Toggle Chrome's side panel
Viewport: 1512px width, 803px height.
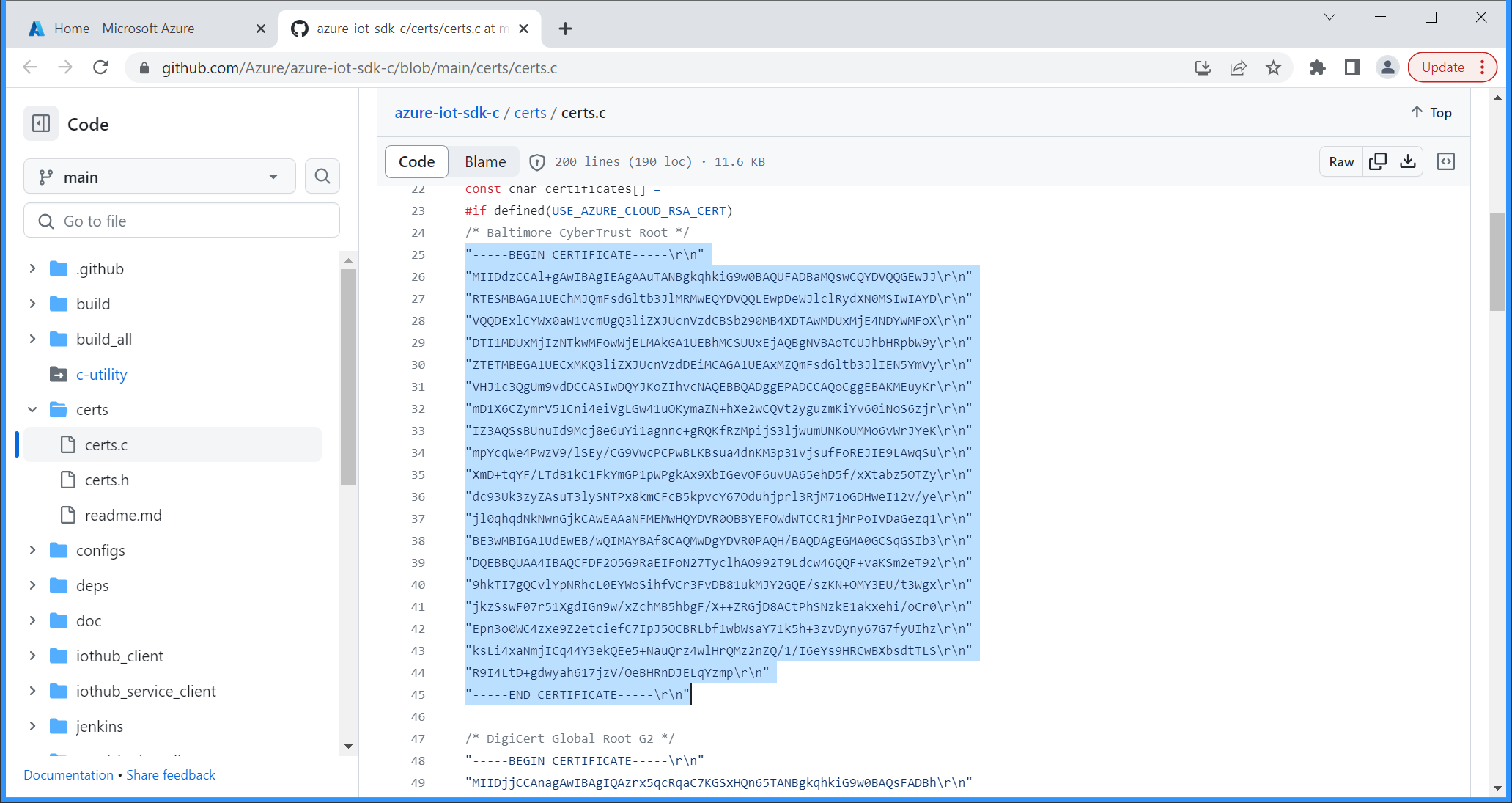[1352, 67]
